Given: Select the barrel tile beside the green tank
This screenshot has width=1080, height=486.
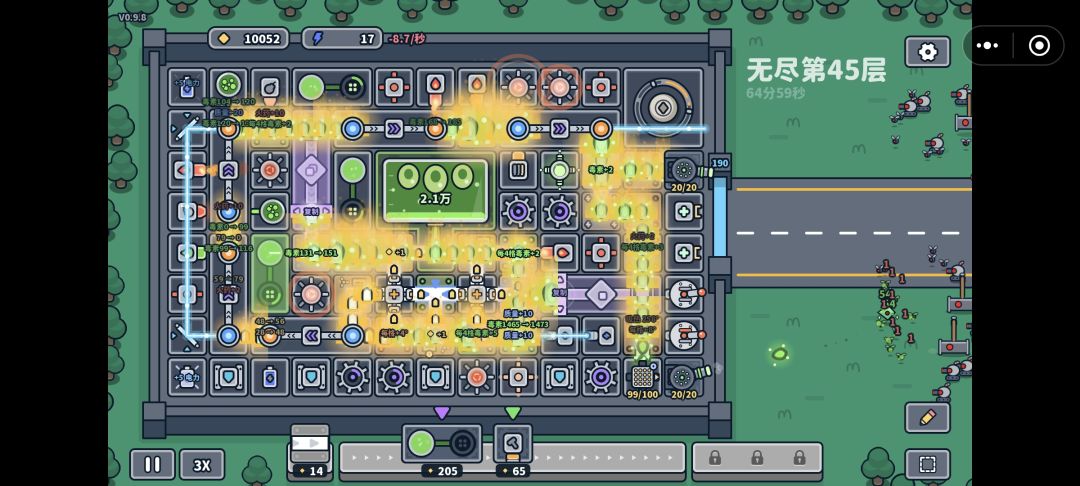Looking at the screenshot, I should tap(518, 170).
